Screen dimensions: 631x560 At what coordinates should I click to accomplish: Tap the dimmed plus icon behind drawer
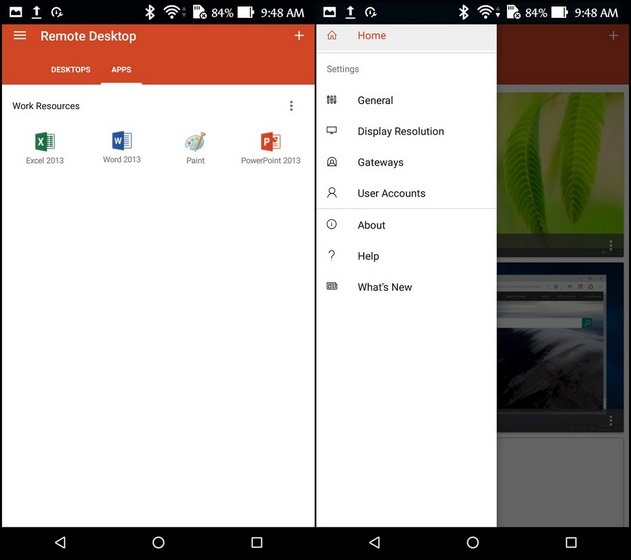click(613, 35)
